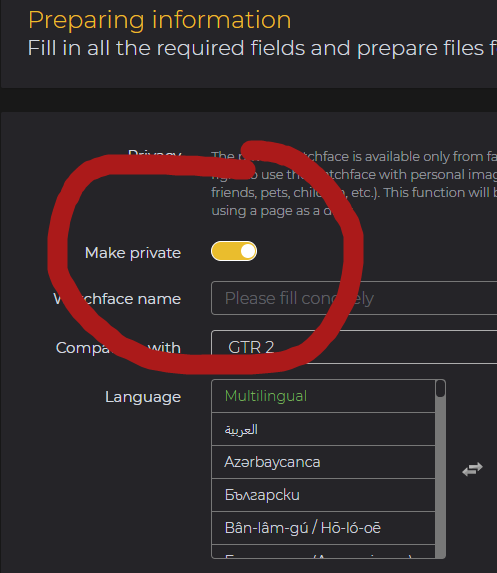This screenshot has height=573, width=497.
Task: Click the Fill in all required fields subtitle
Action: pos(262,48)
